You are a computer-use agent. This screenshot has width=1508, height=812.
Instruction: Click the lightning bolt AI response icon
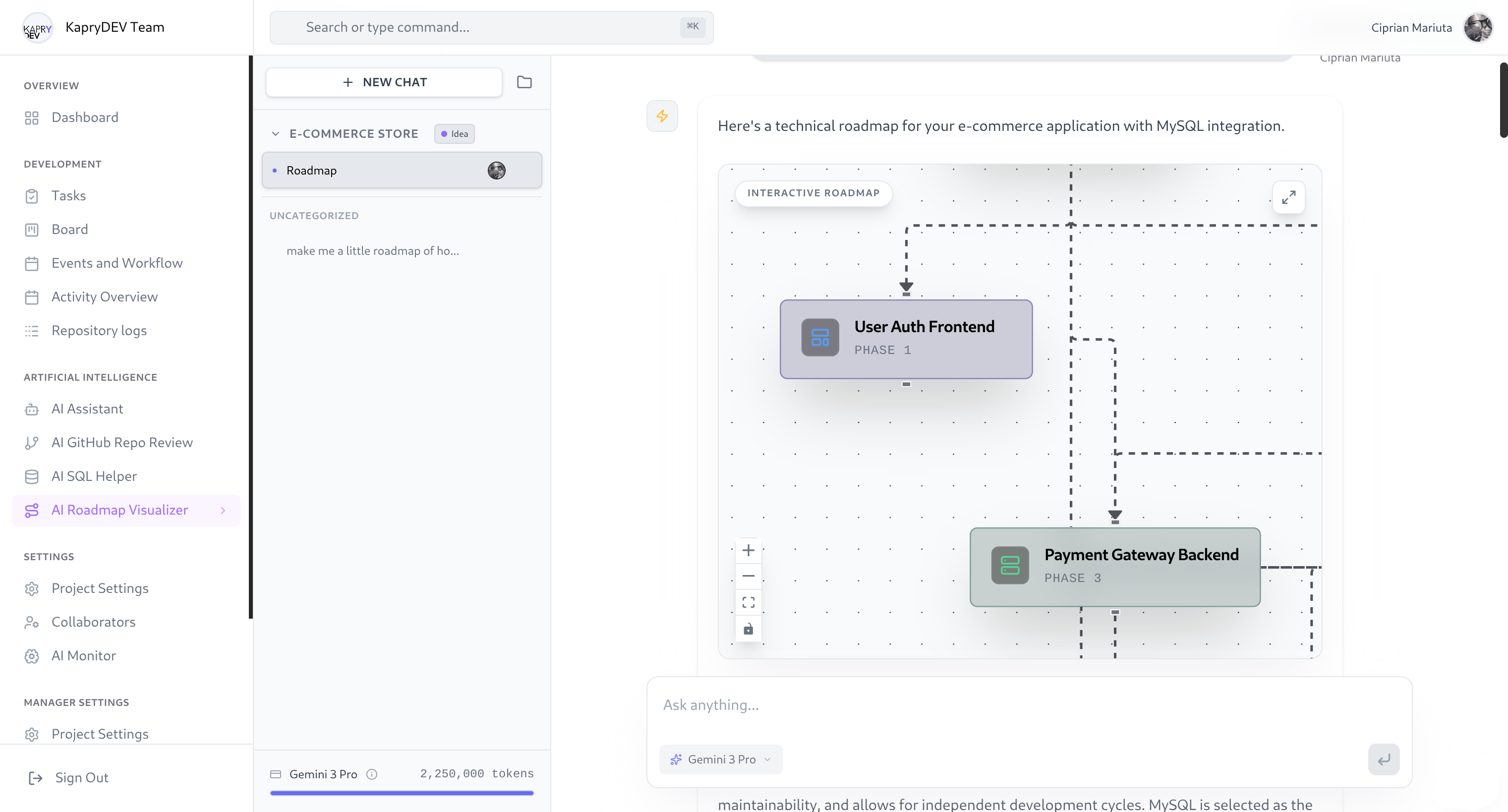662,116
